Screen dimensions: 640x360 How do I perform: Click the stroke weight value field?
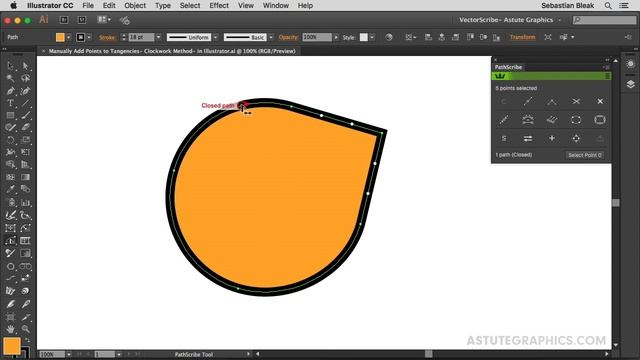tap(141, 37)
